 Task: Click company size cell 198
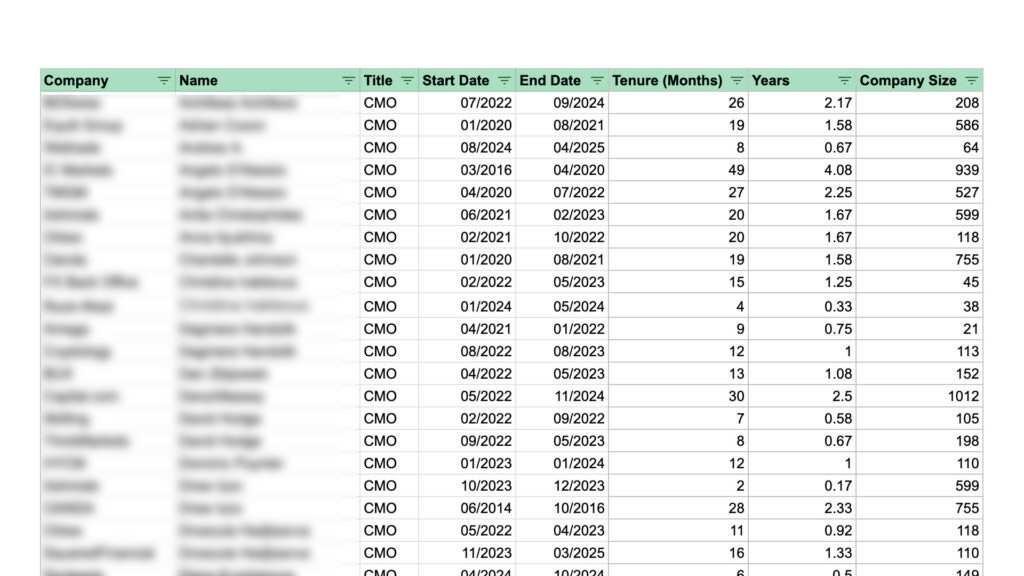click(920, 441)
